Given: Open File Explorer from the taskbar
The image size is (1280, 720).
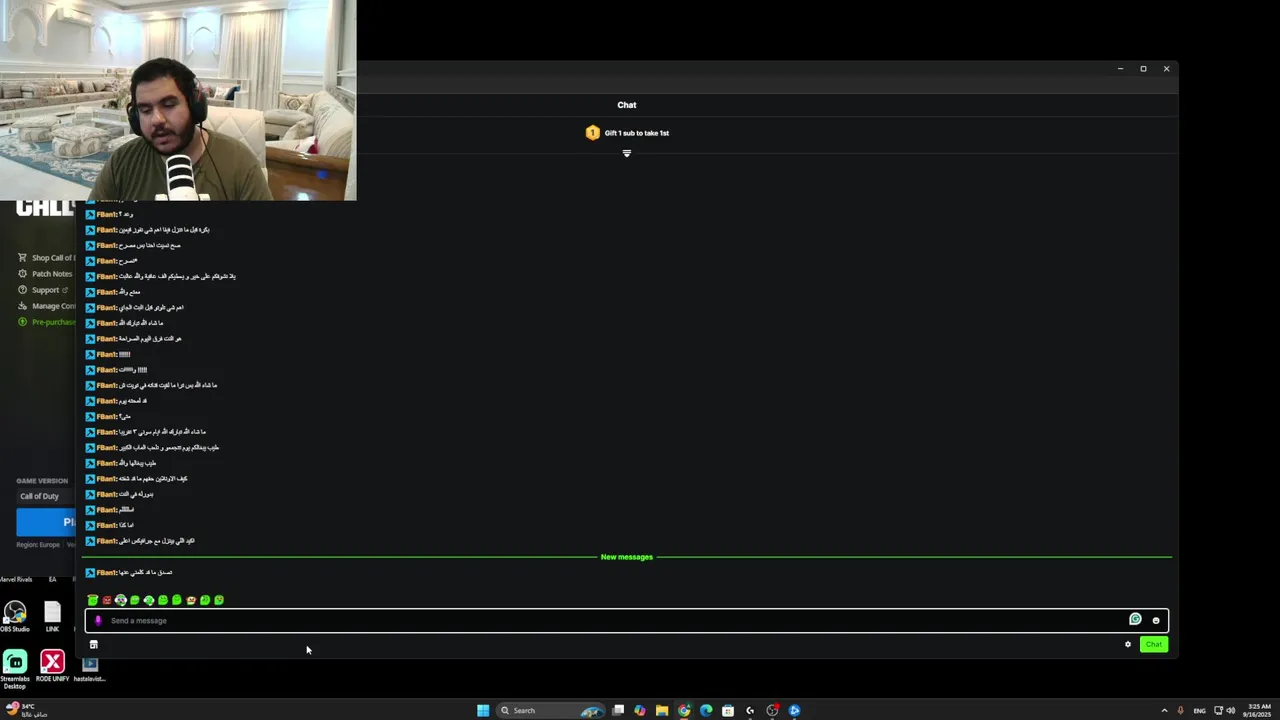Looking at the screenshot, I should click(x=662, y=710).
